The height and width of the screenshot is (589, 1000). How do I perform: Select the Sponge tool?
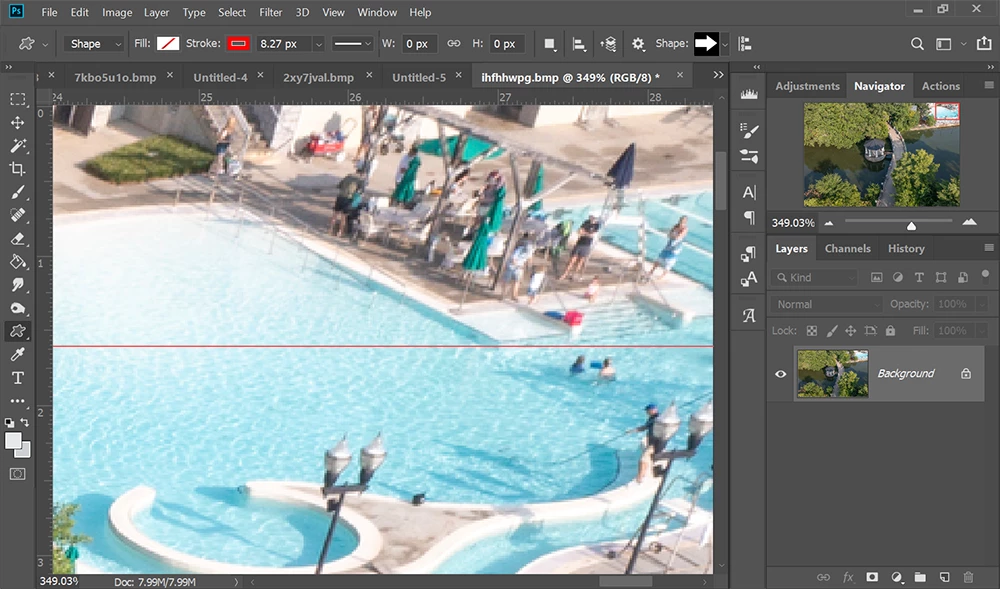click(18, 308)
